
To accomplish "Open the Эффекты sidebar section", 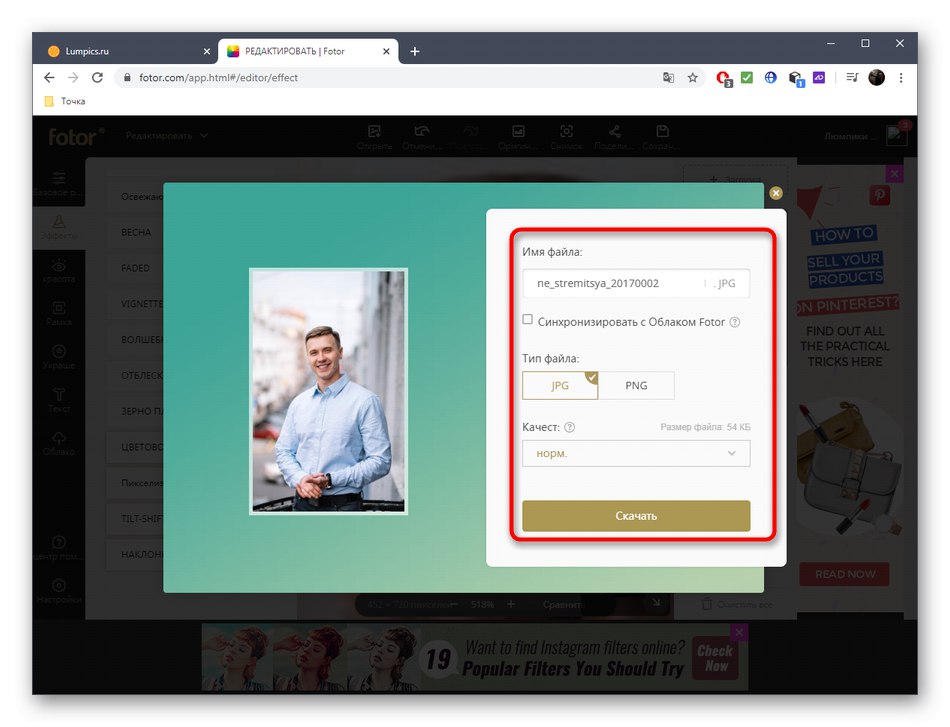I will click(59, 228).
